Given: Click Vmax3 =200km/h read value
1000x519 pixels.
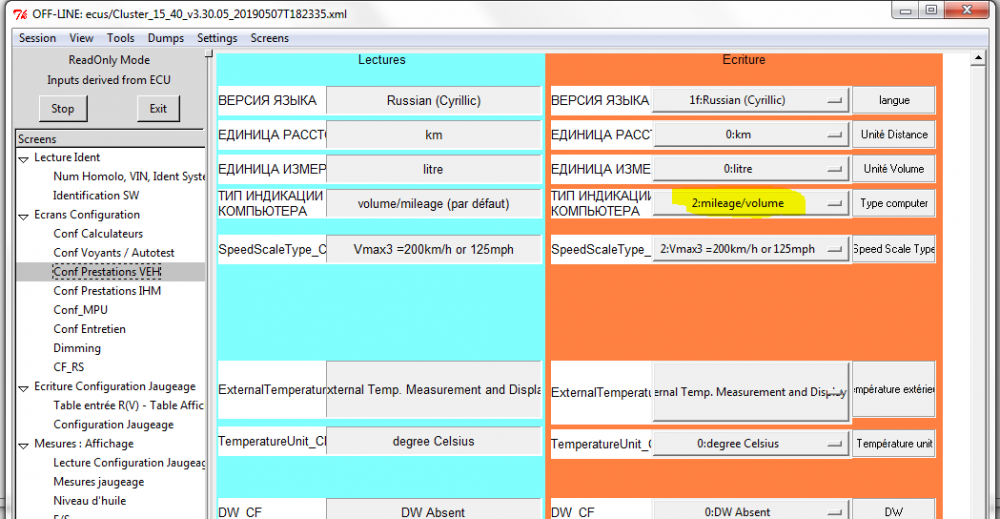Looking at the screenshot, I should (x=434, y=250).
